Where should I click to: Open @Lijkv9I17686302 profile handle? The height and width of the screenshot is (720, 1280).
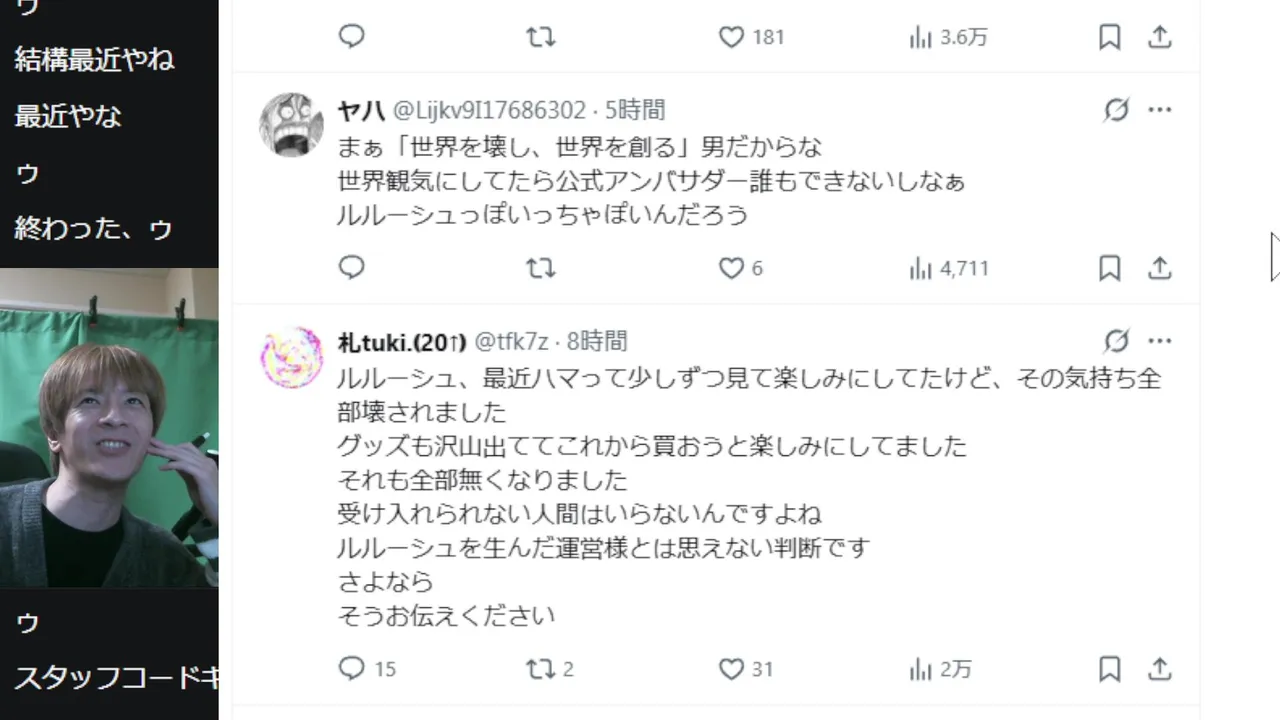[x=489, y=110]
